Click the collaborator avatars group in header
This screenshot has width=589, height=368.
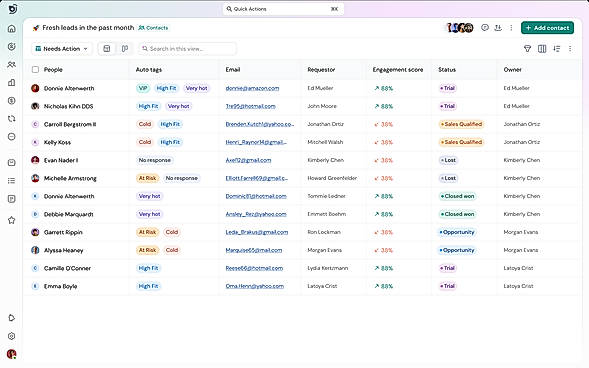459,27
